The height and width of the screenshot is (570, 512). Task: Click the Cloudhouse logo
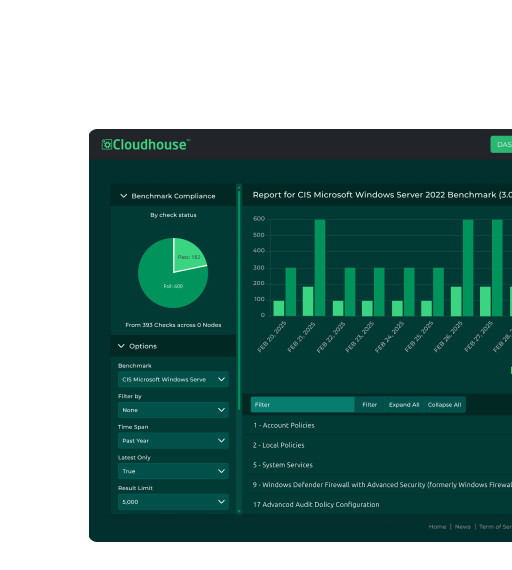click(145, 145)
